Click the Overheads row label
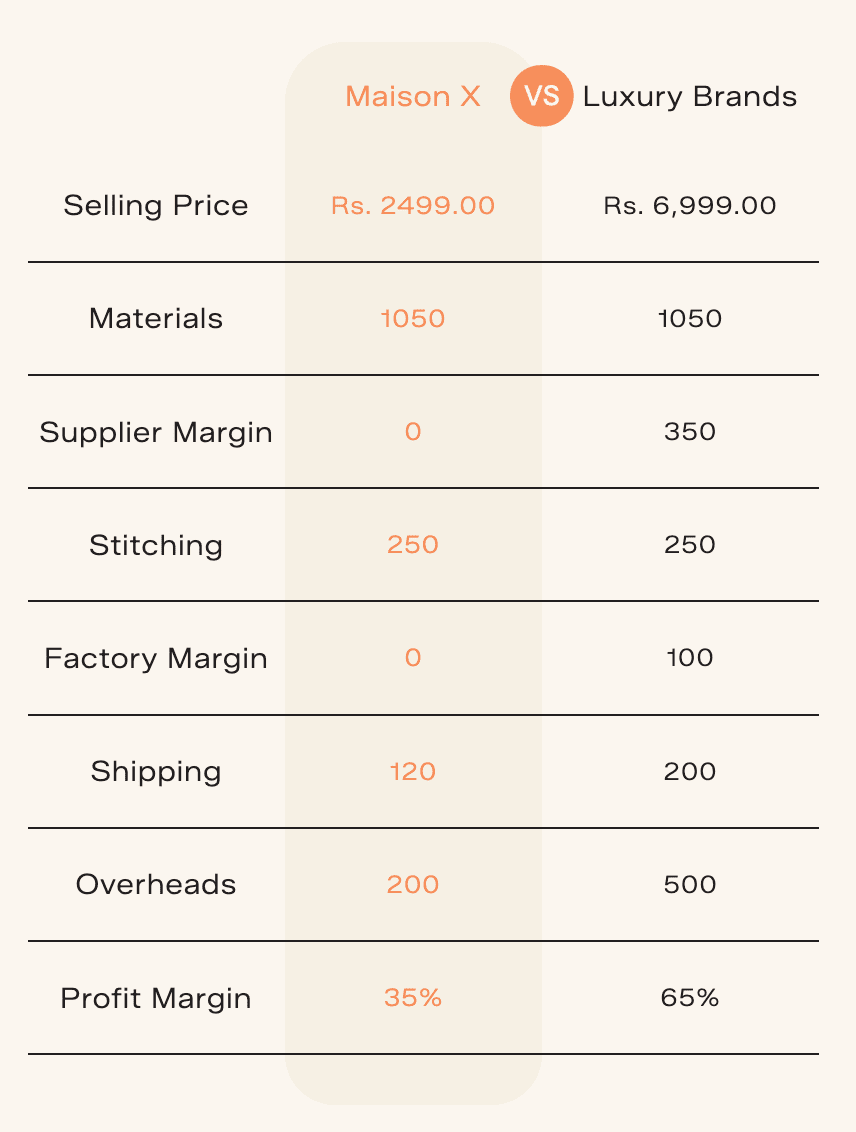This screenshot has width=856, height=1132. click(x=156, y=885)
